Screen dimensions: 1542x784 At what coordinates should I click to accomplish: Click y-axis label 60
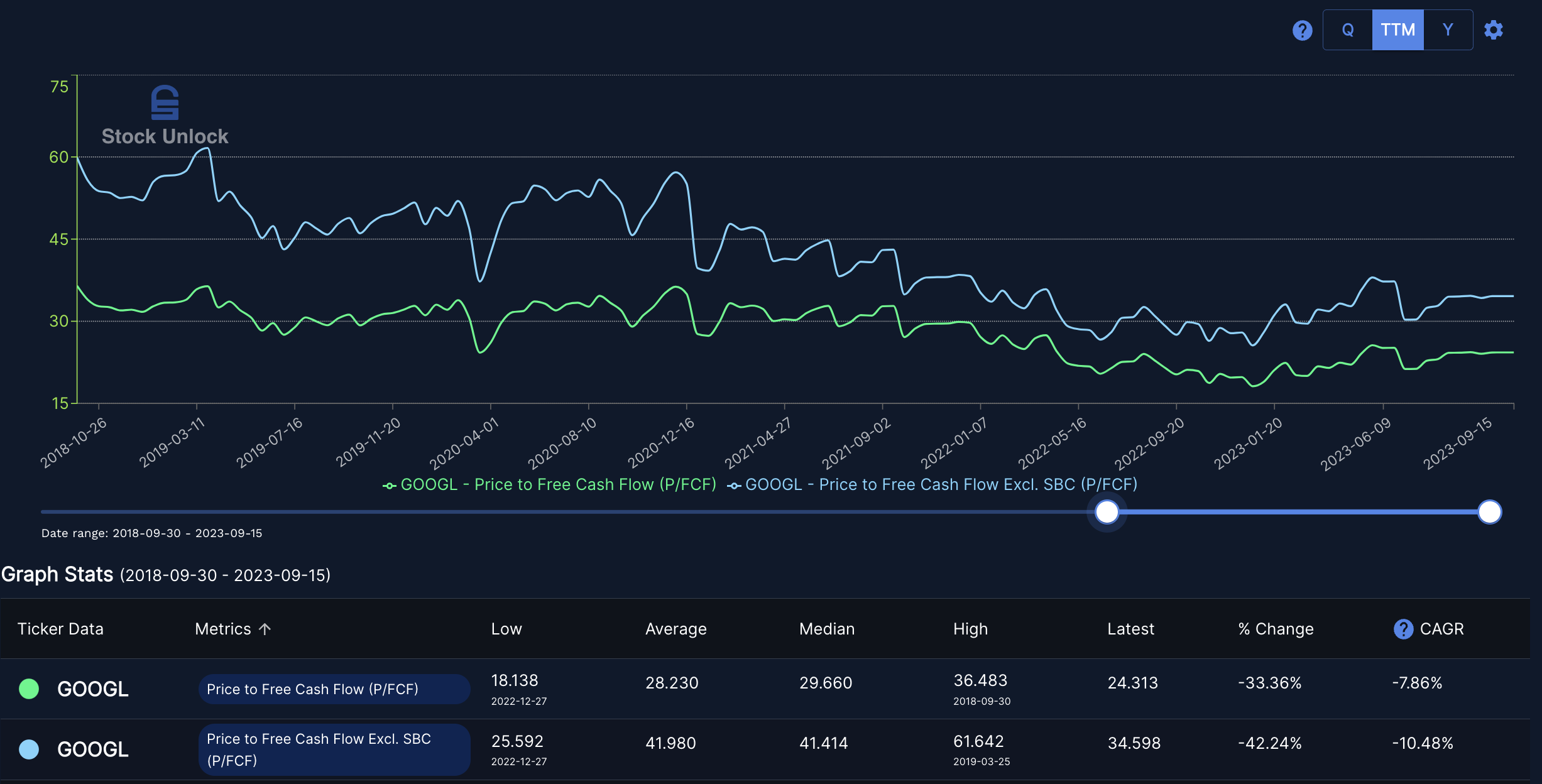click(58, 157)
